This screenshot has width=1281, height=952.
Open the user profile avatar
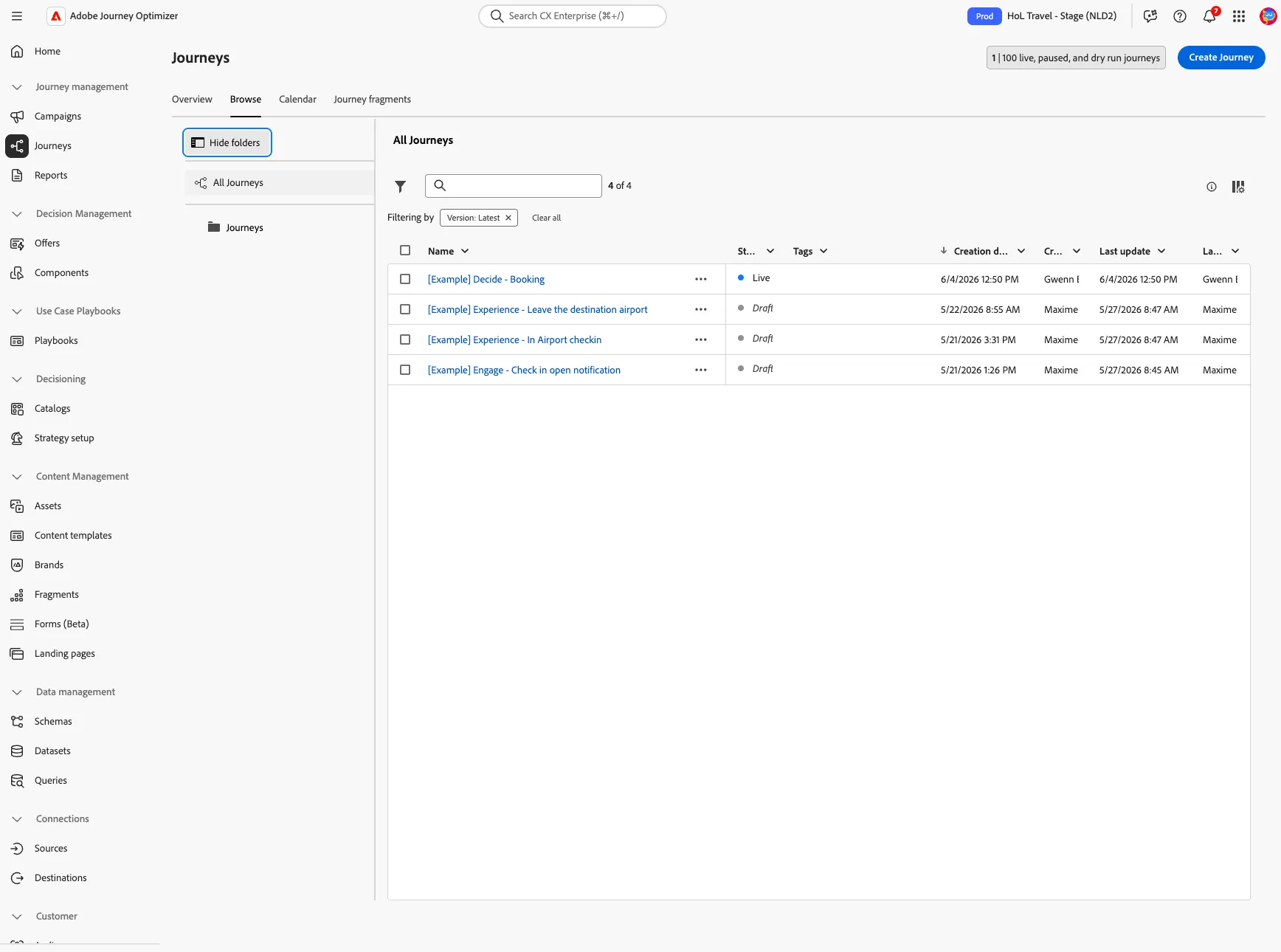(x=1268, y=16)
